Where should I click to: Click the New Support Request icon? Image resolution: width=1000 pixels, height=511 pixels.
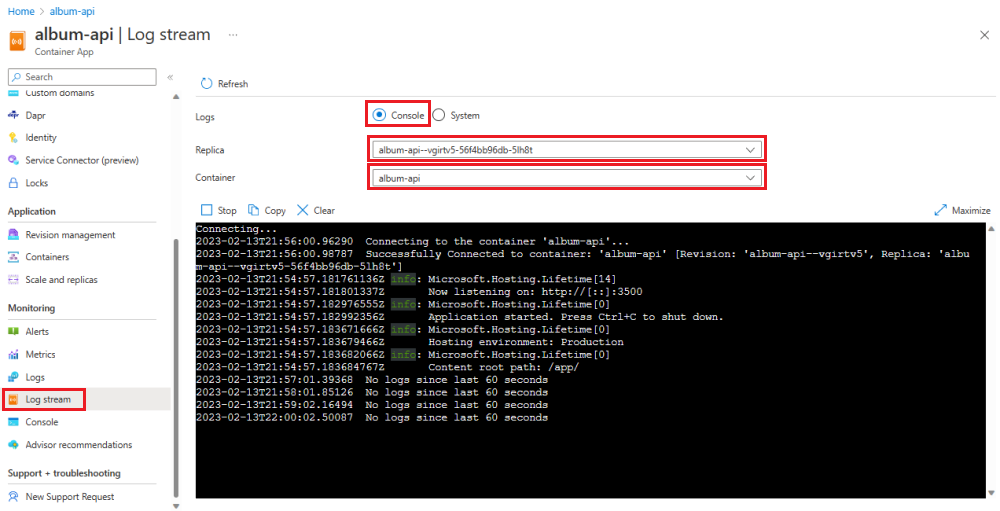coord(13,497)
